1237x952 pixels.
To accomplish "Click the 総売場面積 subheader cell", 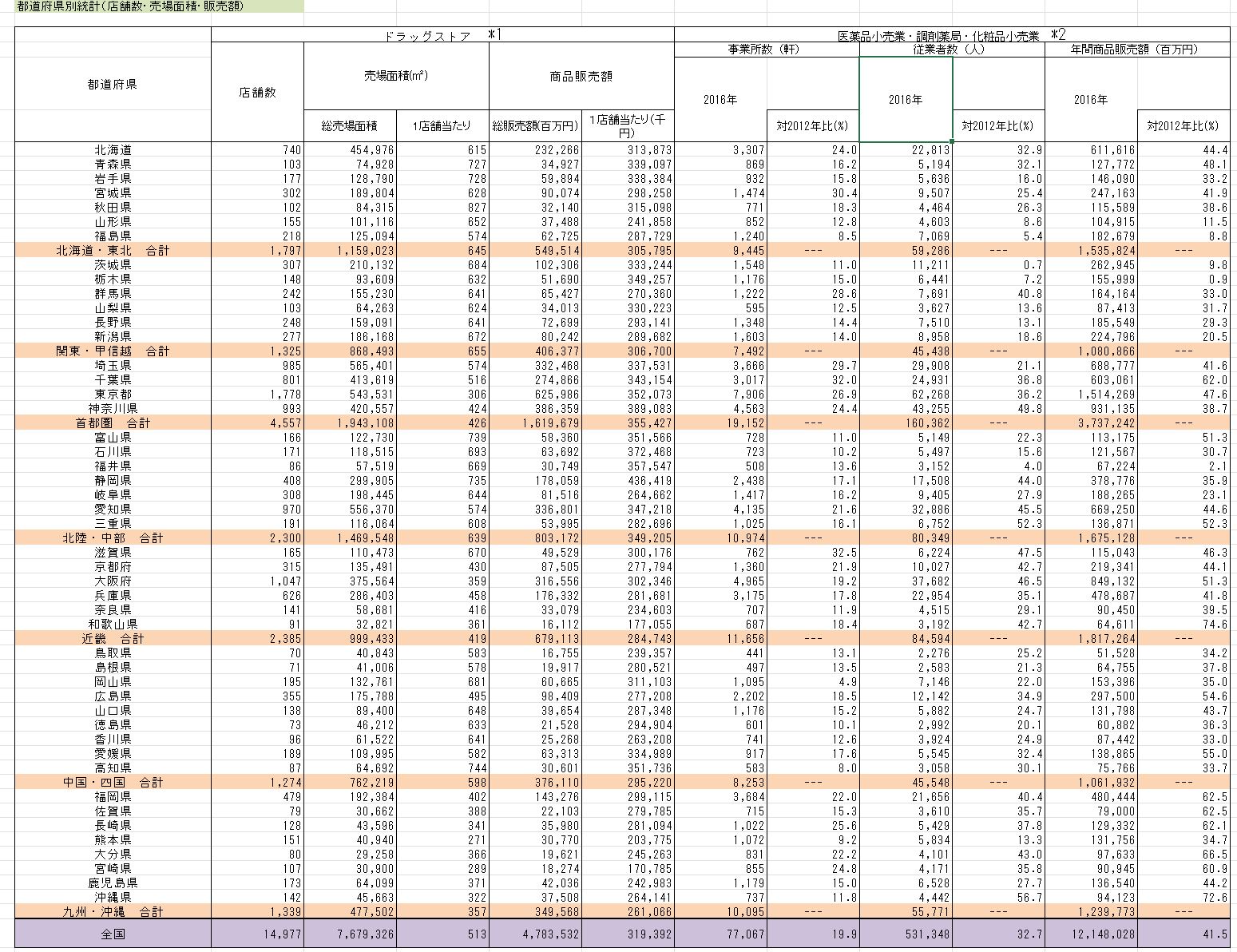I will point(349,126).
